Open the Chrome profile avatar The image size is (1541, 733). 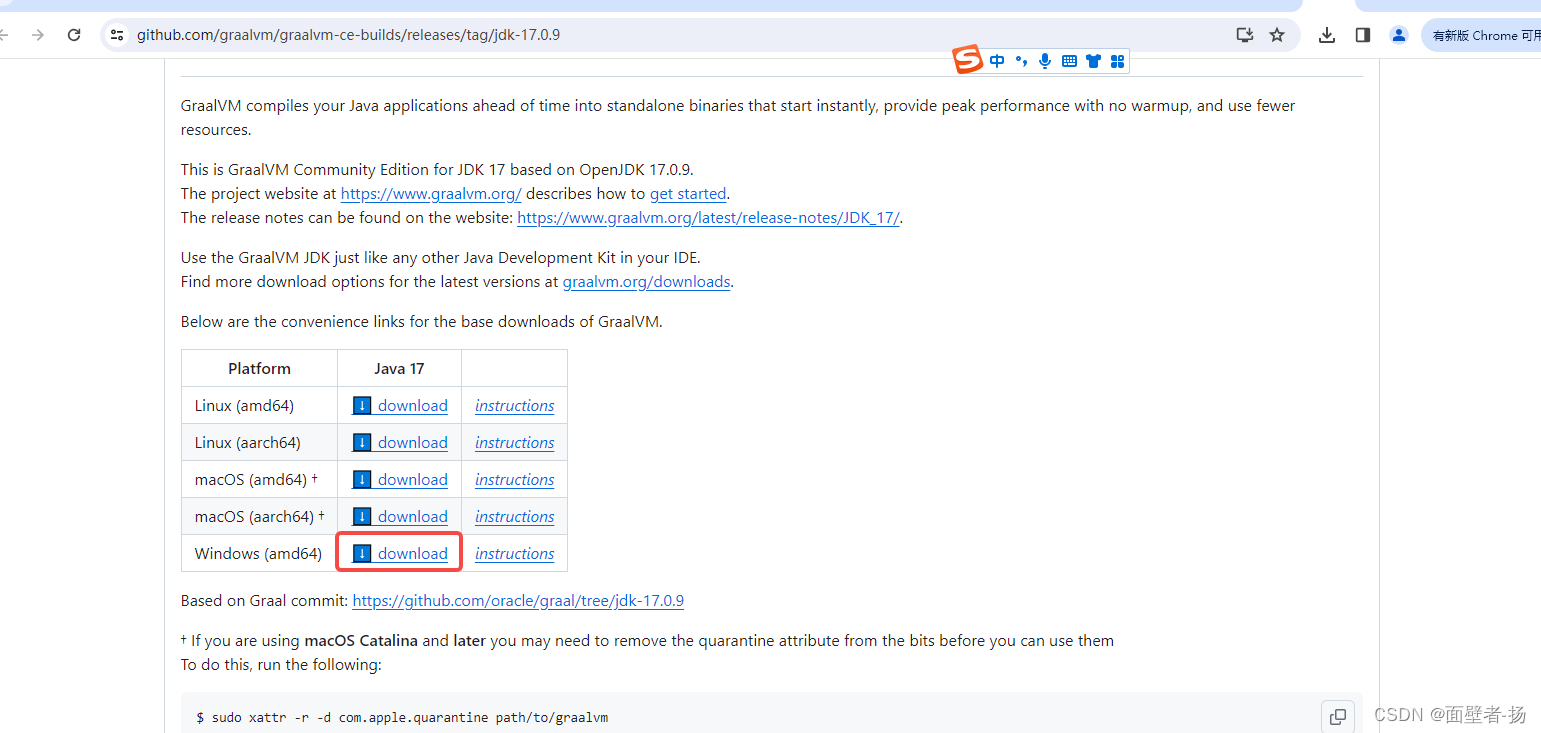coord(1399,35)
